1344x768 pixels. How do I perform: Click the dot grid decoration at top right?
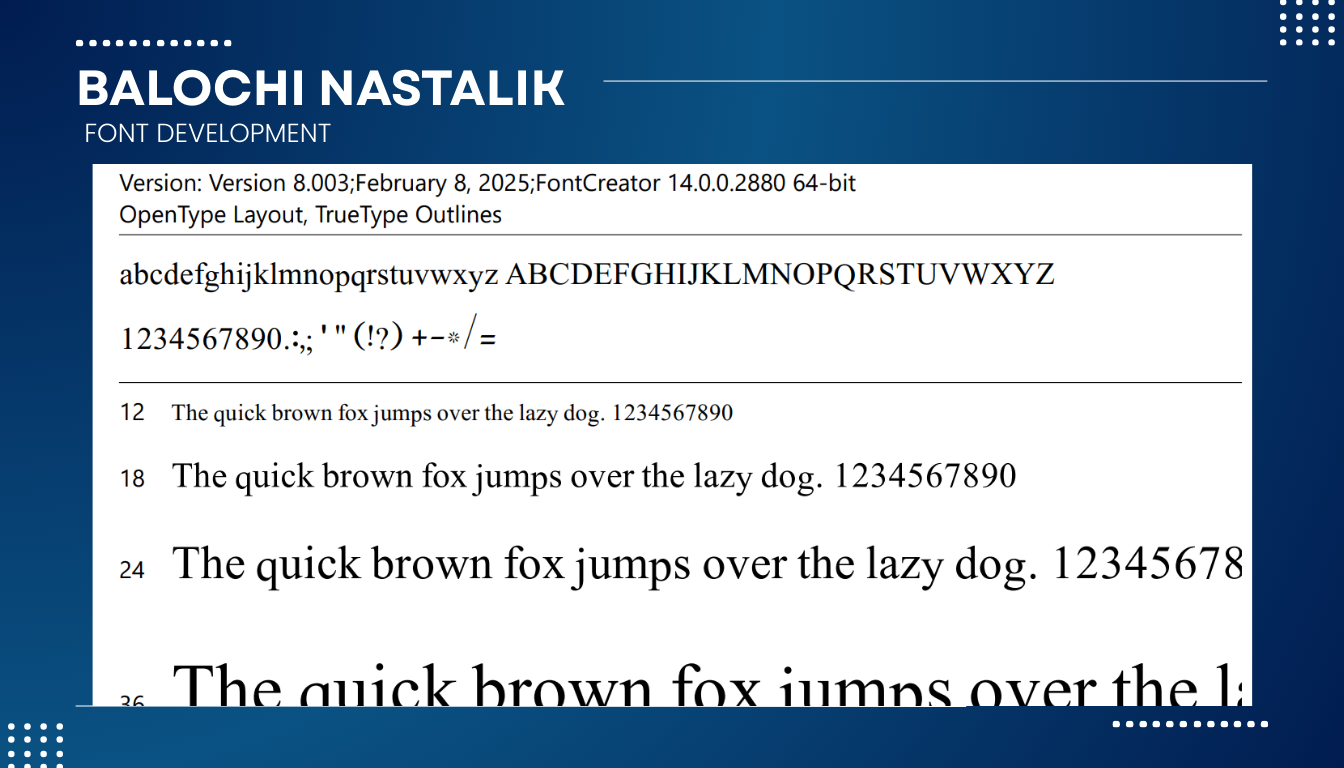1307,24
